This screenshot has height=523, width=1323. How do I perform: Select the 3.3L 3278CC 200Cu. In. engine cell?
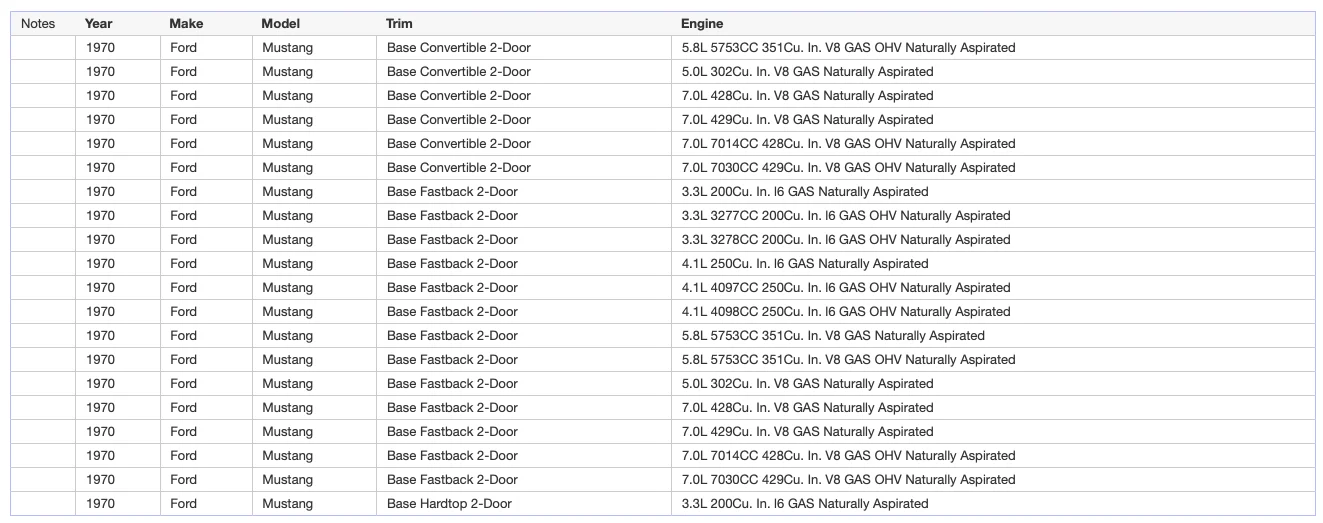click(x=846, y=240)
